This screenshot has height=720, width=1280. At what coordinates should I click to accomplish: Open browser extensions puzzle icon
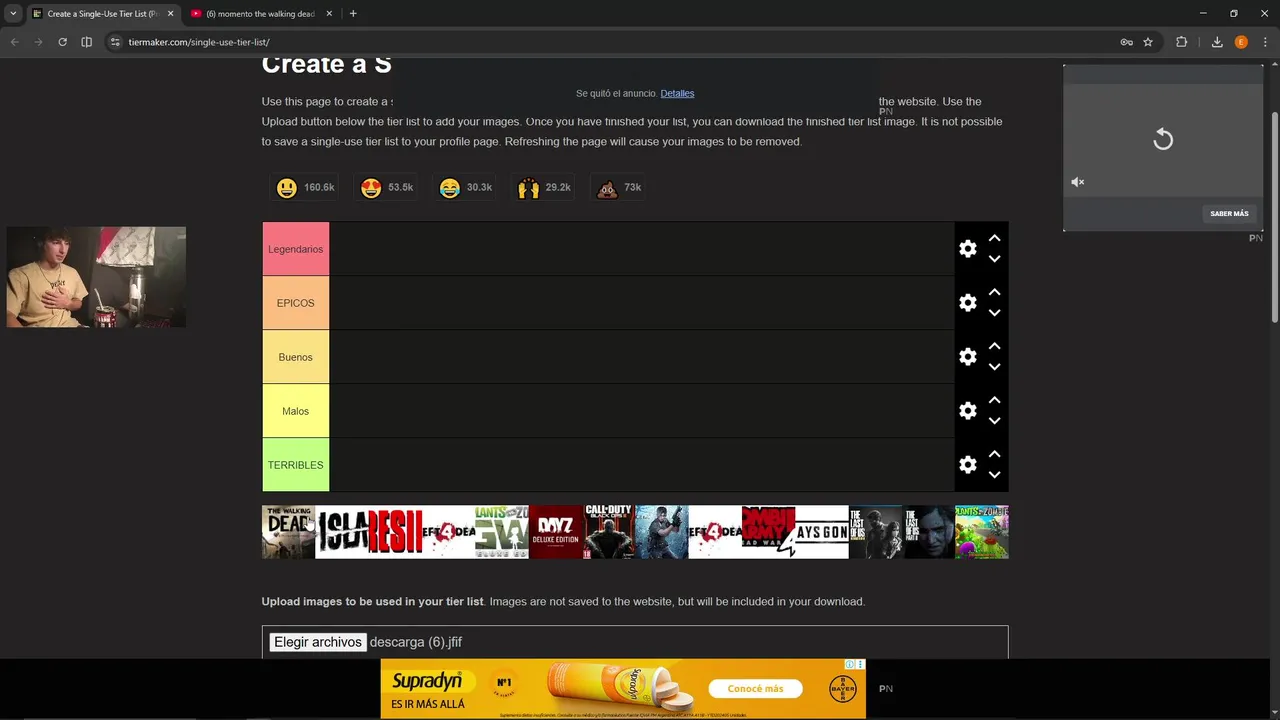(1181, 42)
